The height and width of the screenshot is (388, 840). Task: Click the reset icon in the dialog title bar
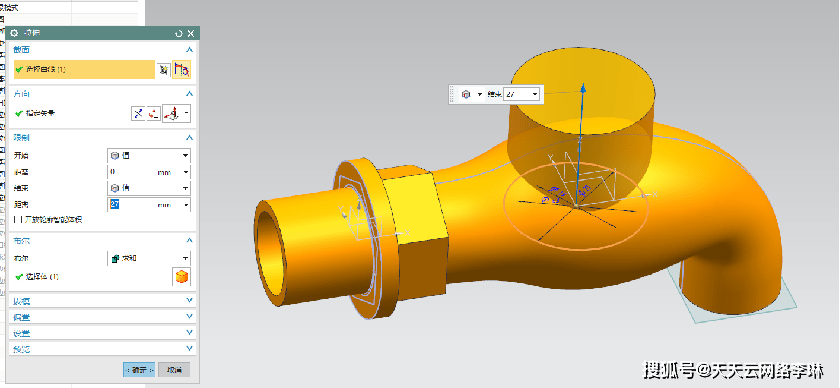tap(179, 33)
